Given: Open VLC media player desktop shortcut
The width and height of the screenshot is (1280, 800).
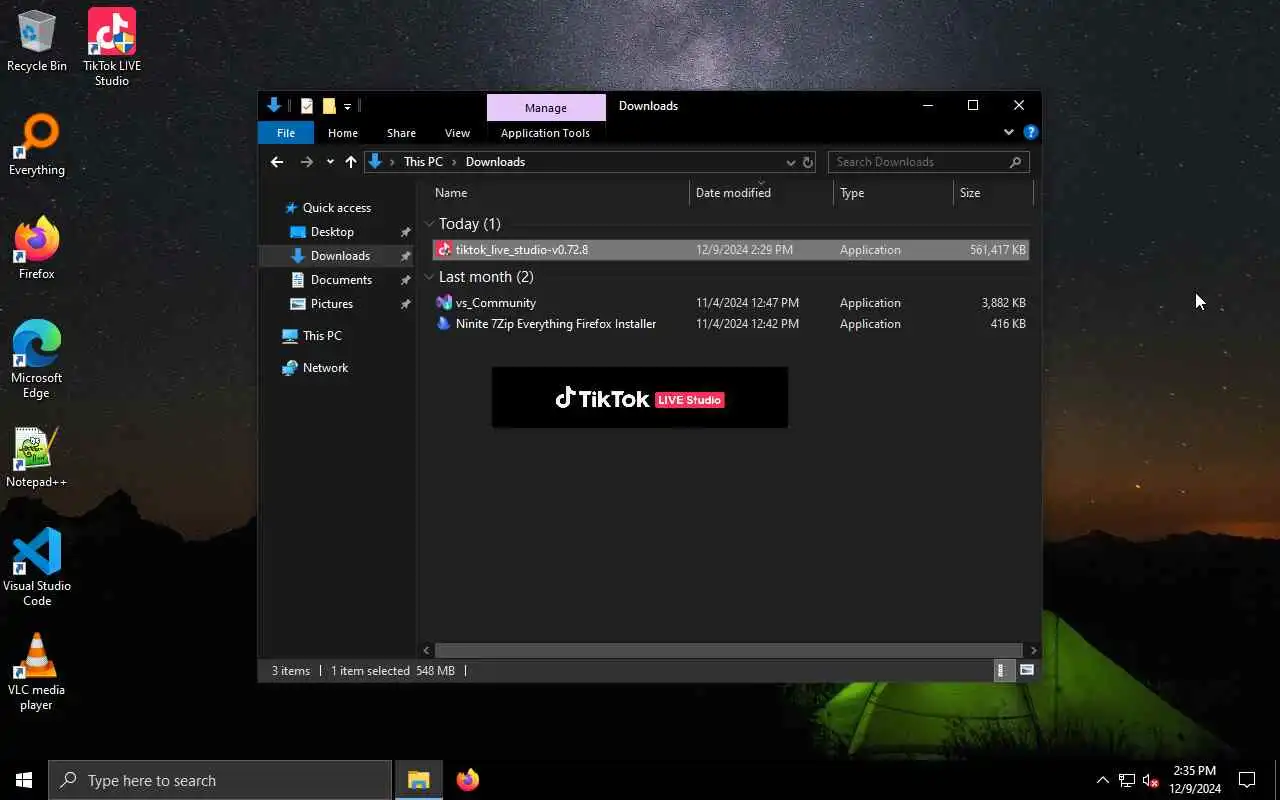Looking at the screenshot, I should [37, 672].
